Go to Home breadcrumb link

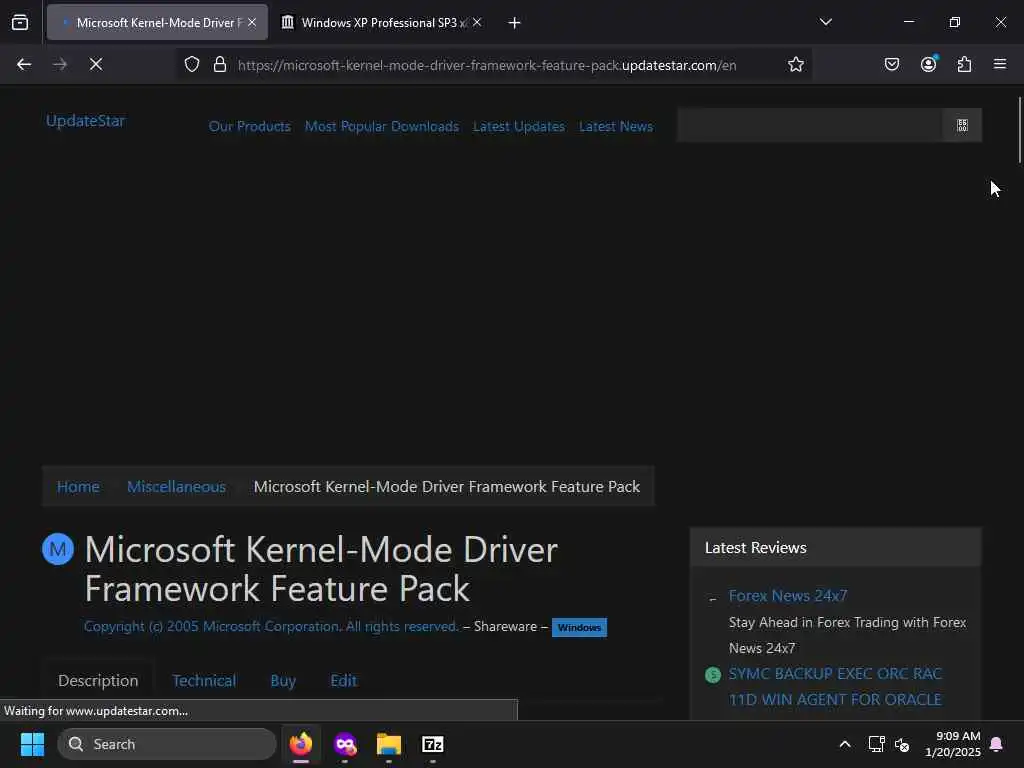coord(78,487)
